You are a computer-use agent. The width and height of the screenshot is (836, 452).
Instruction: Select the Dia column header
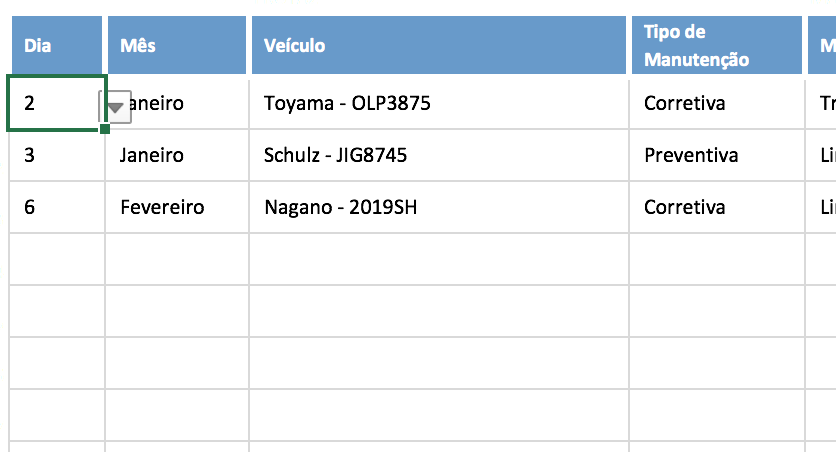pos(57,46)
